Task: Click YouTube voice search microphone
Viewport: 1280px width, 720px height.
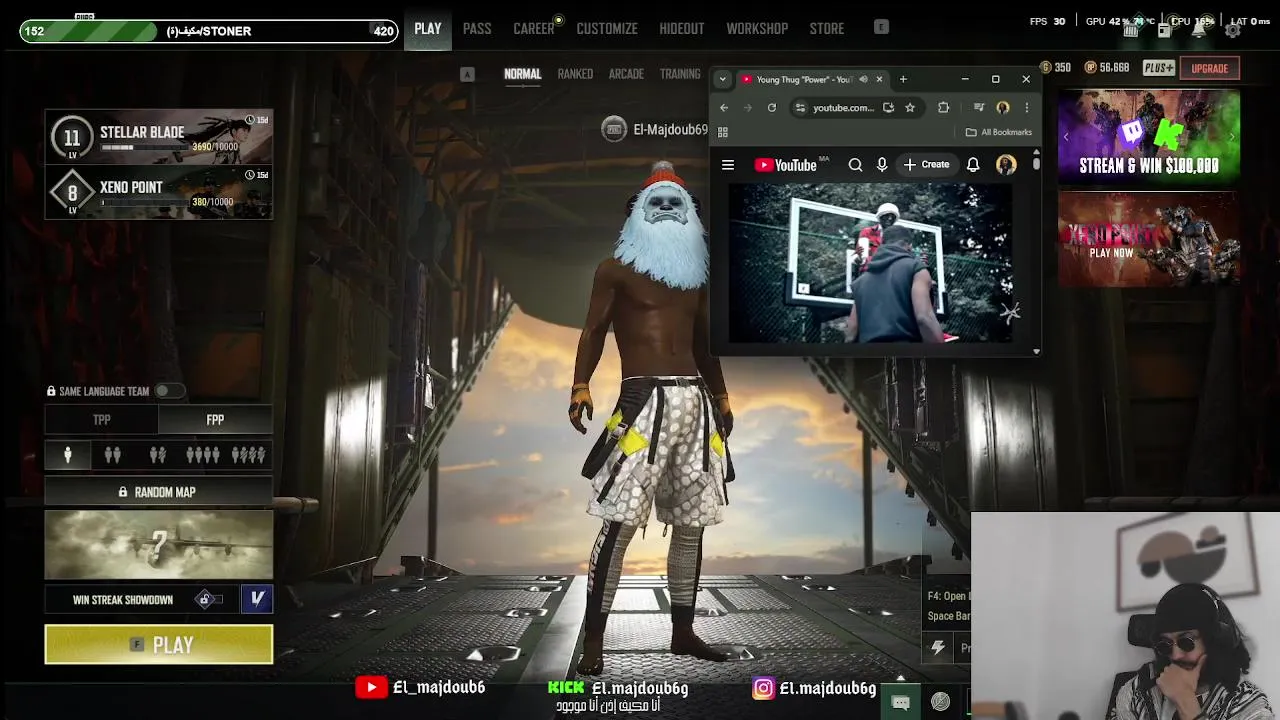Action: (882, 165)
